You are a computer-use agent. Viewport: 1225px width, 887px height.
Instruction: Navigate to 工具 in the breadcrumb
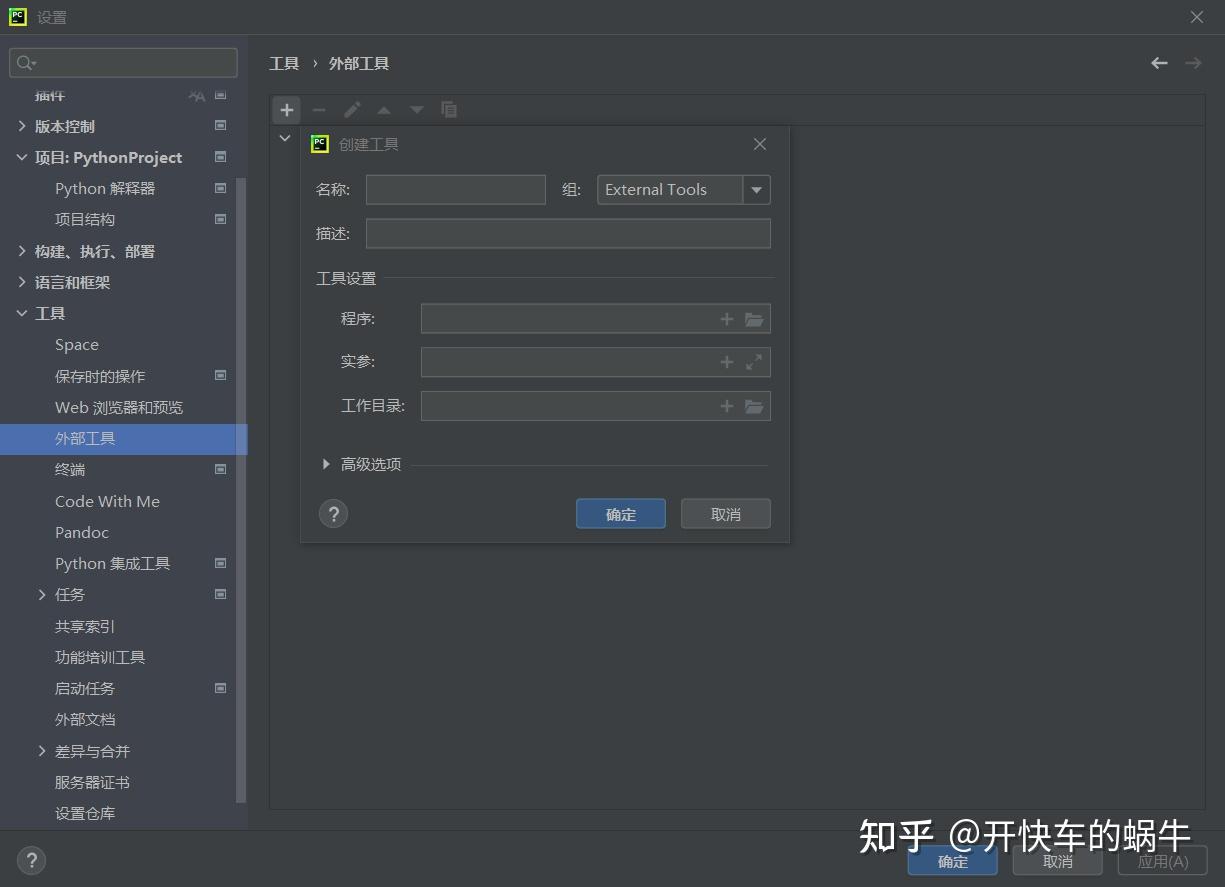coord(284,63)
